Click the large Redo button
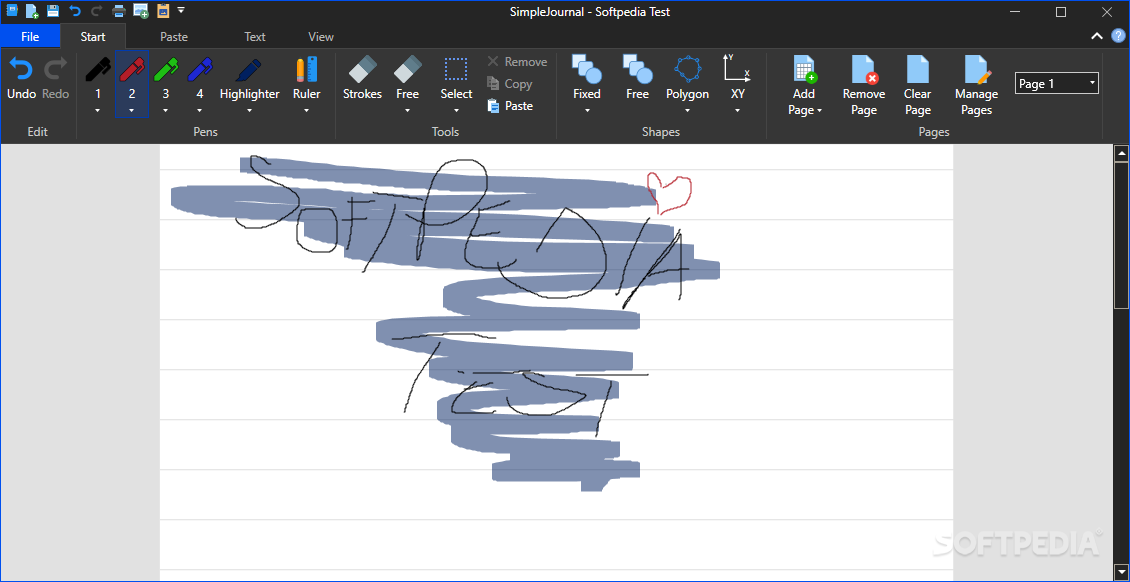 55,80
